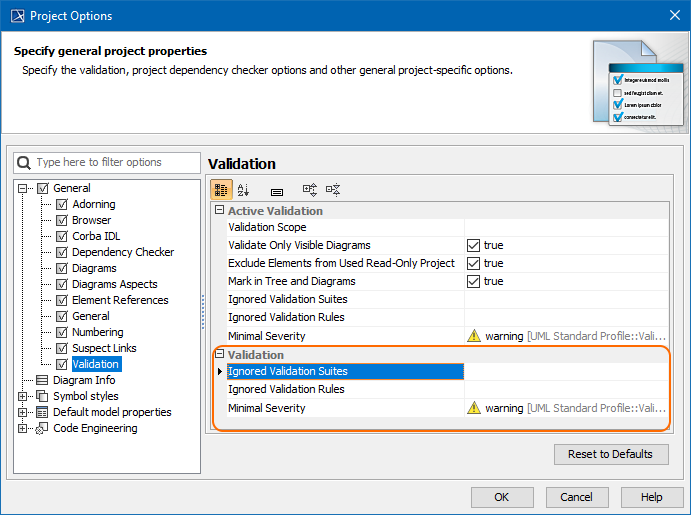Click the Code Engineering node icon
This screenshot has width=691, height=515.
coord(42,428)
